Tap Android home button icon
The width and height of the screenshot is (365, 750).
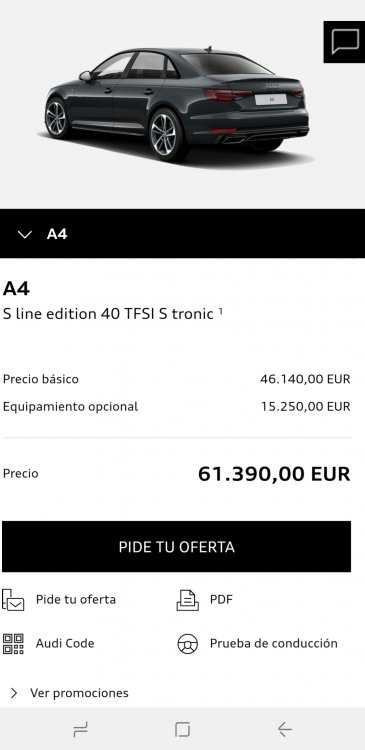click(182, 729)
